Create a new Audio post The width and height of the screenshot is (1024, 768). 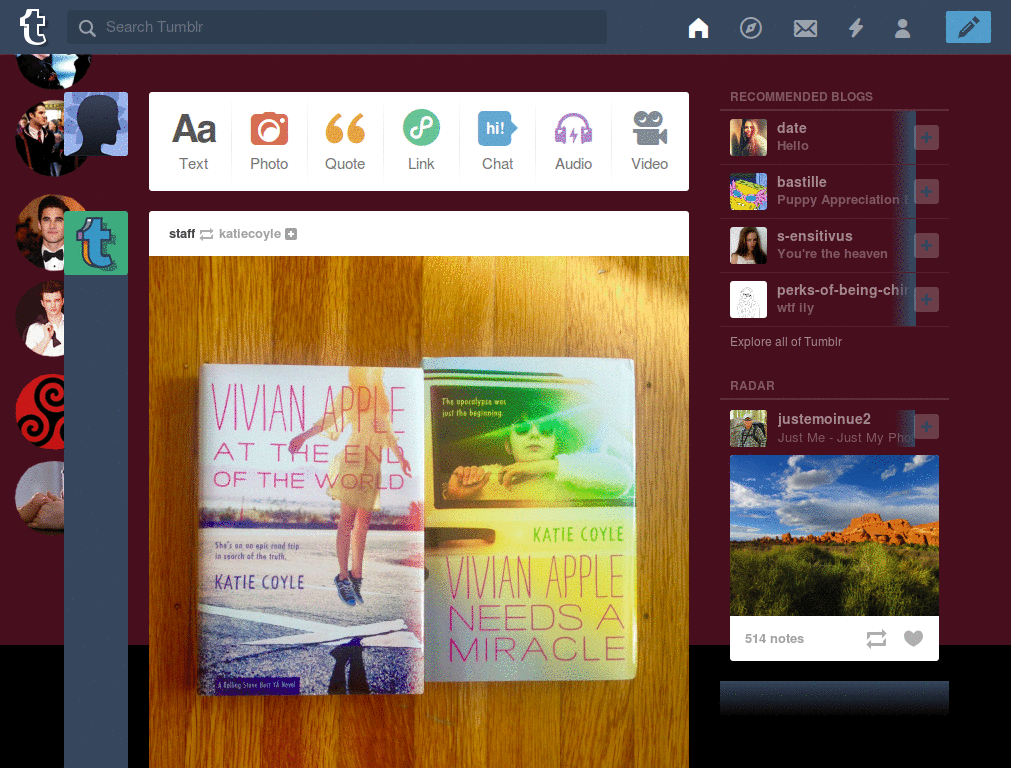pyautogui.click(x=573, y=141)
